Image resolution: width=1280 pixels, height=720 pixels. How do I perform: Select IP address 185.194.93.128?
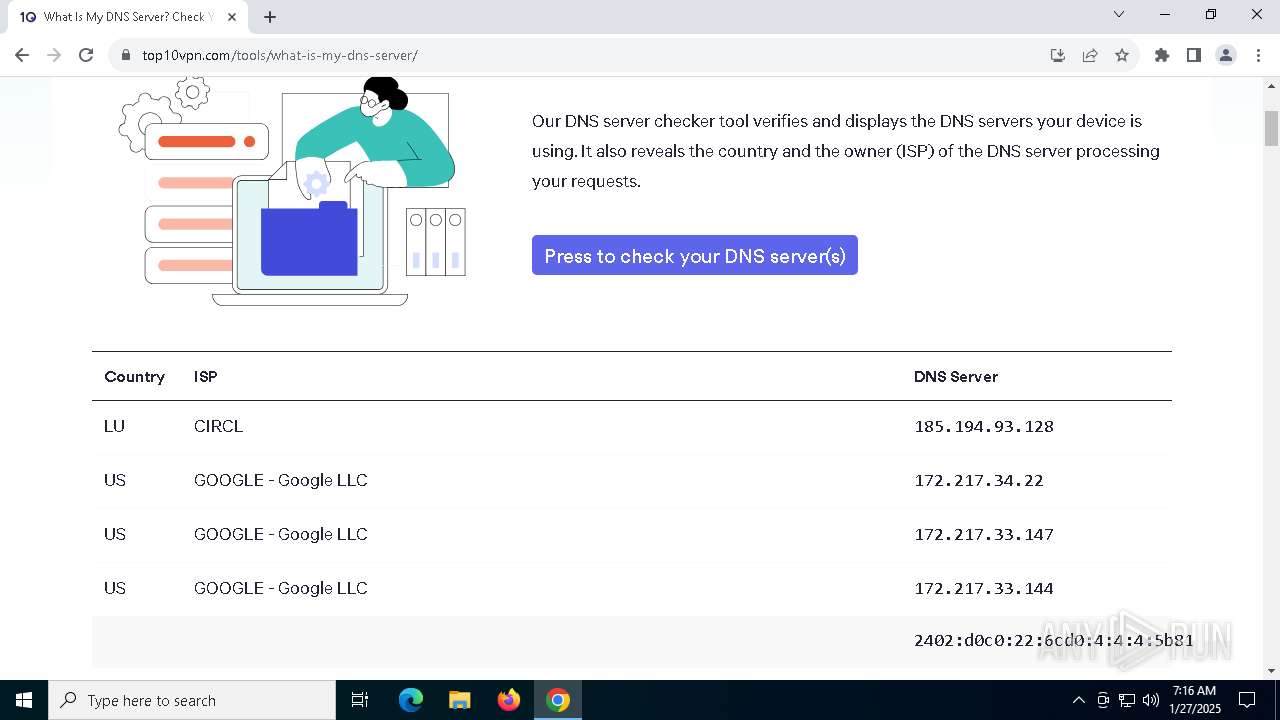pyautogui.click(x=984, y=426)
